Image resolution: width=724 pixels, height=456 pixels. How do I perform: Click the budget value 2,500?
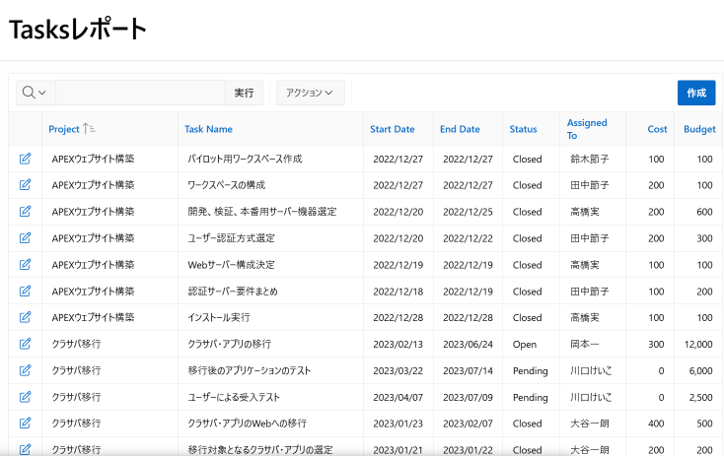pos(701,397)
